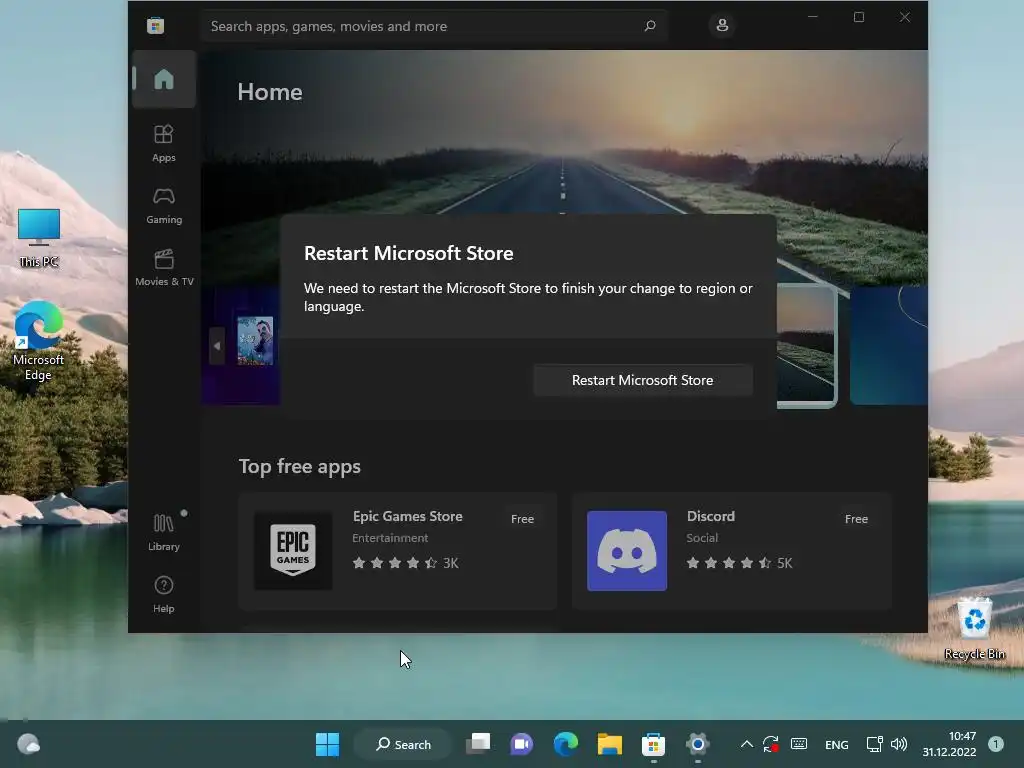Click the carousel previous arrow
This screenshot has width=1024, height=768.
(x=217, y=345)
